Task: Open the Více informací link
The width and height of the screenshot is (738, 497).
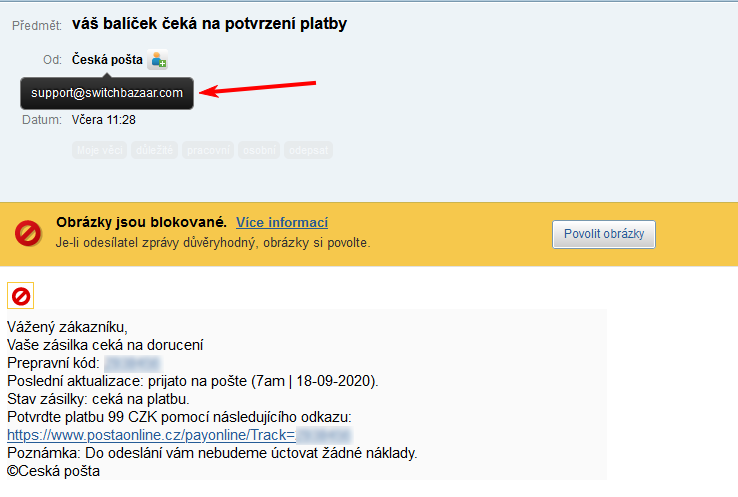Action: [282, 222]
